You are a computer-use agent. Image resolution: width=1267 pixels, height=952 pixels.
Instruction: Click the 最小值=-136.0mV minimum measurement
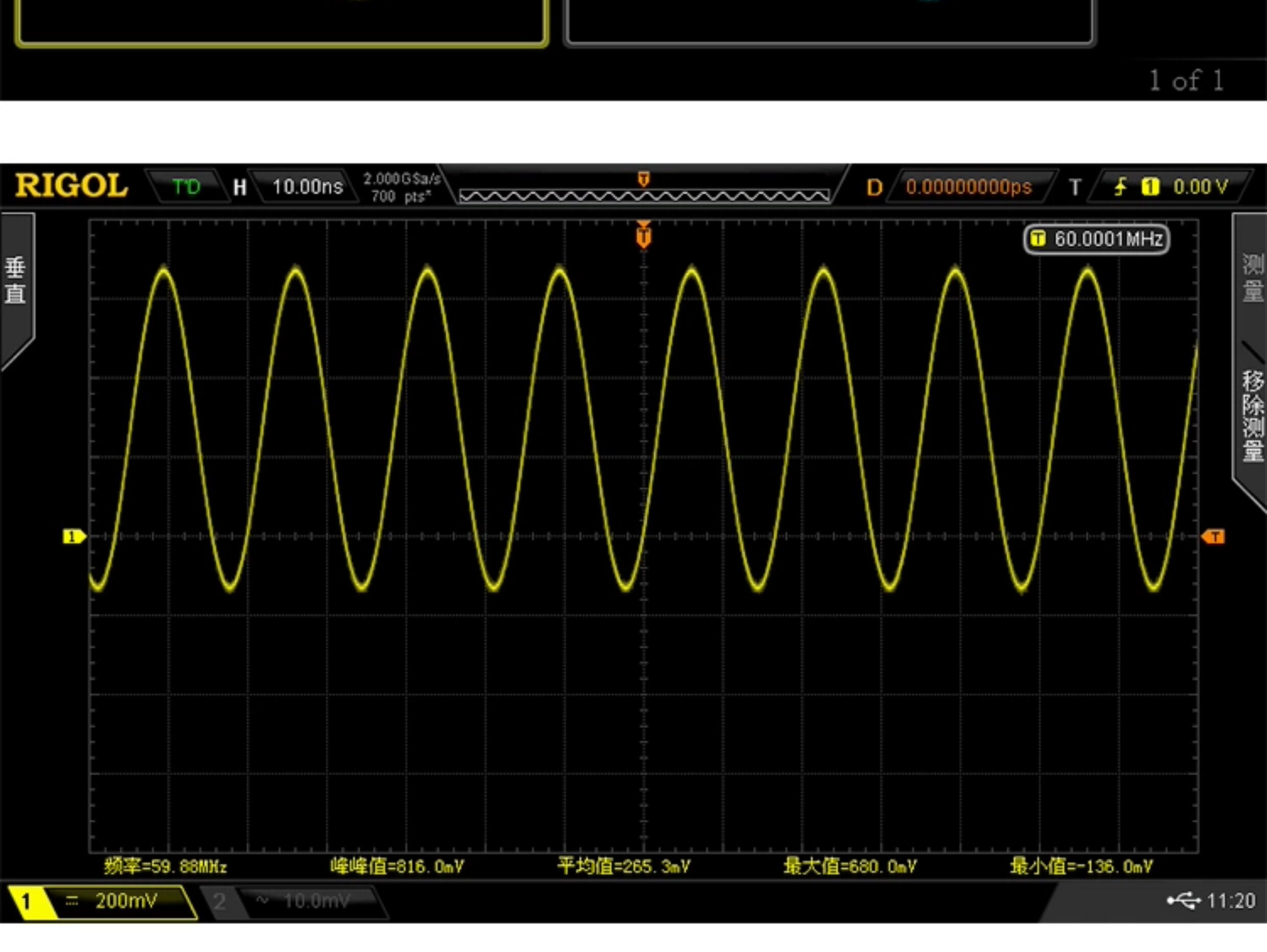point(1082,866)
